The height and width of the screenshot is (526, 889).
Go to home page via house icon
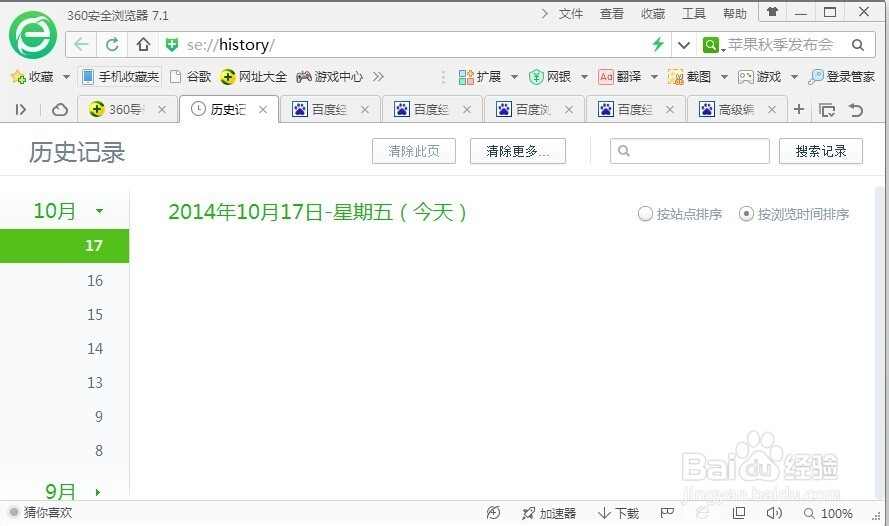point(143,45)
